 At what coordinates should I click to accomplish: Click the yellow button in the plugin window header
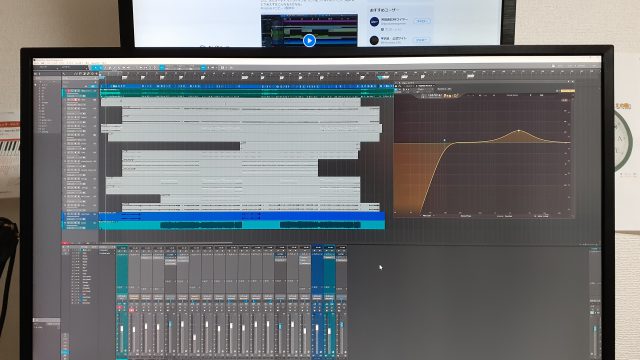click(x=568, y=91)
